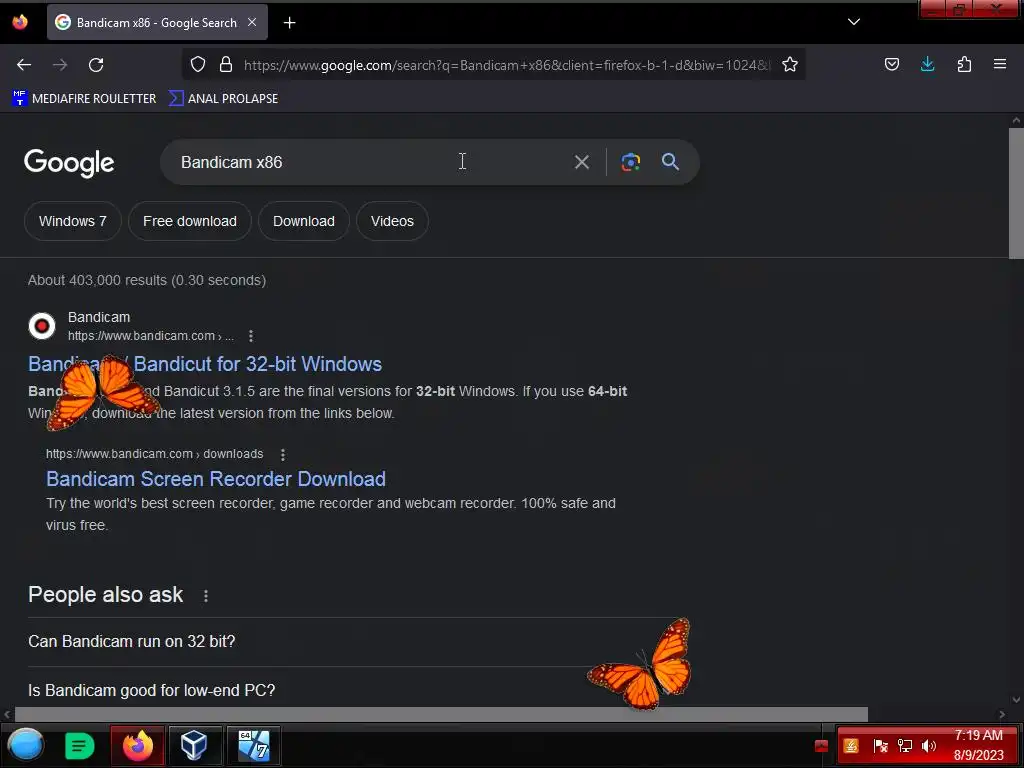This screenshot has width=1024, height=768.
Task: Click the Bandicam site favicon
Action: point(42,326)
